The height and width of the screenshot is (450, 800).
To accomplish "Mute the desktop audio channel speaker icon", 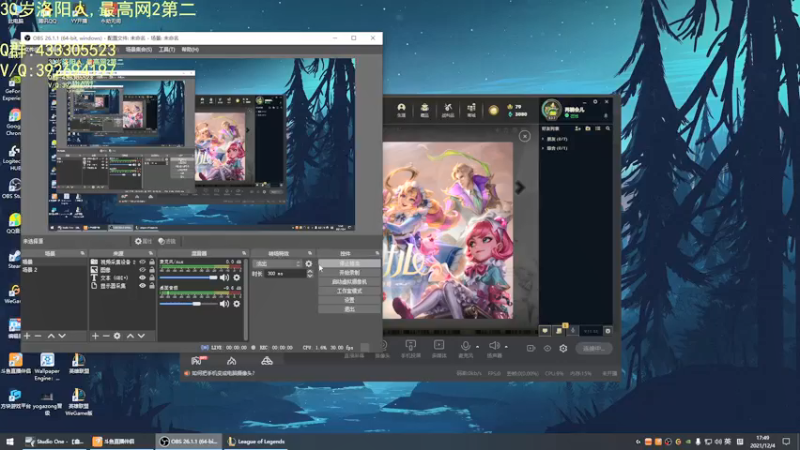I will pyautogui.click(x=224, y=304).
